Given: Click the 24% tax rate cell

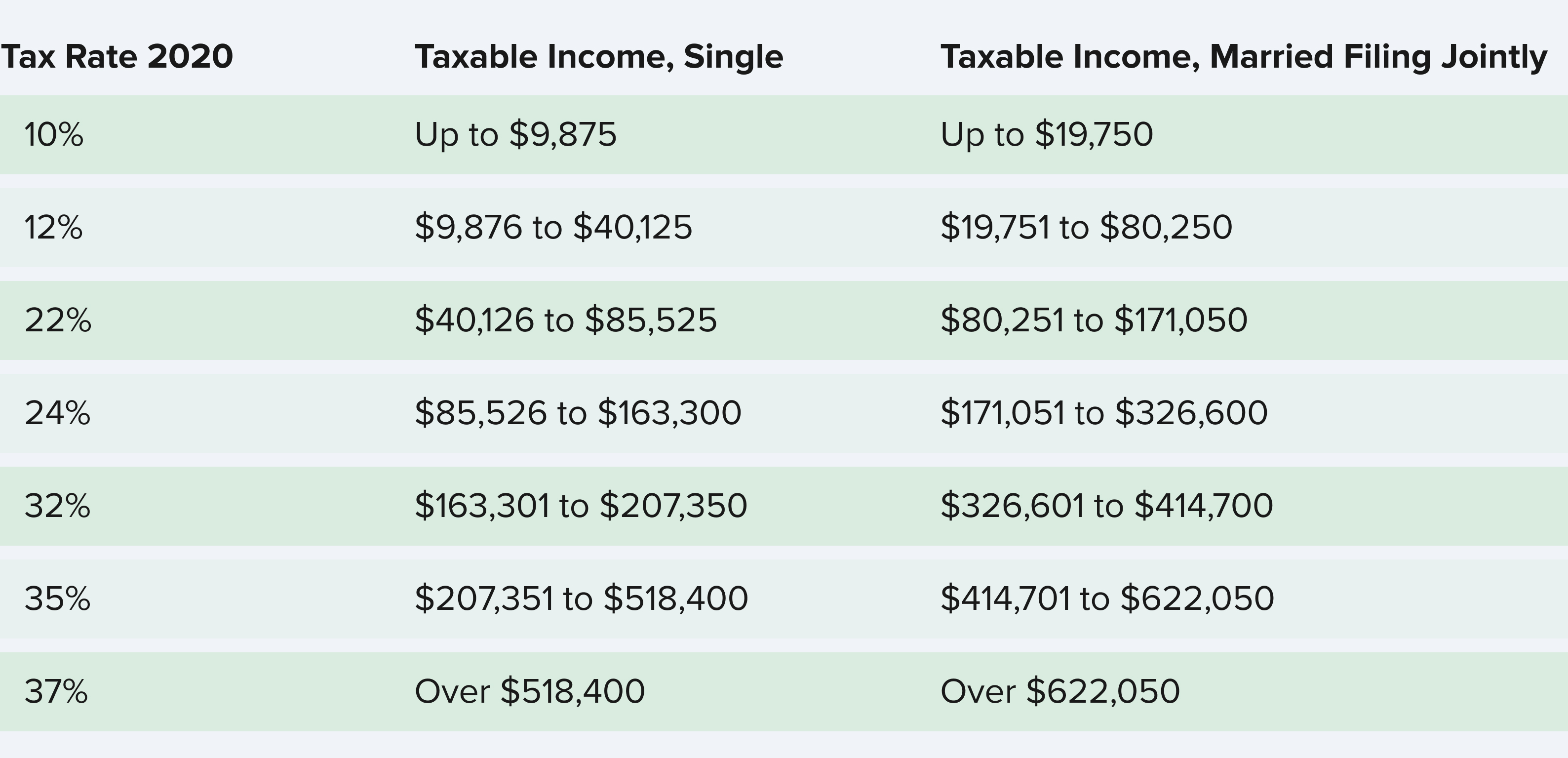Looking at the screenshot, I should pos(57,413).
